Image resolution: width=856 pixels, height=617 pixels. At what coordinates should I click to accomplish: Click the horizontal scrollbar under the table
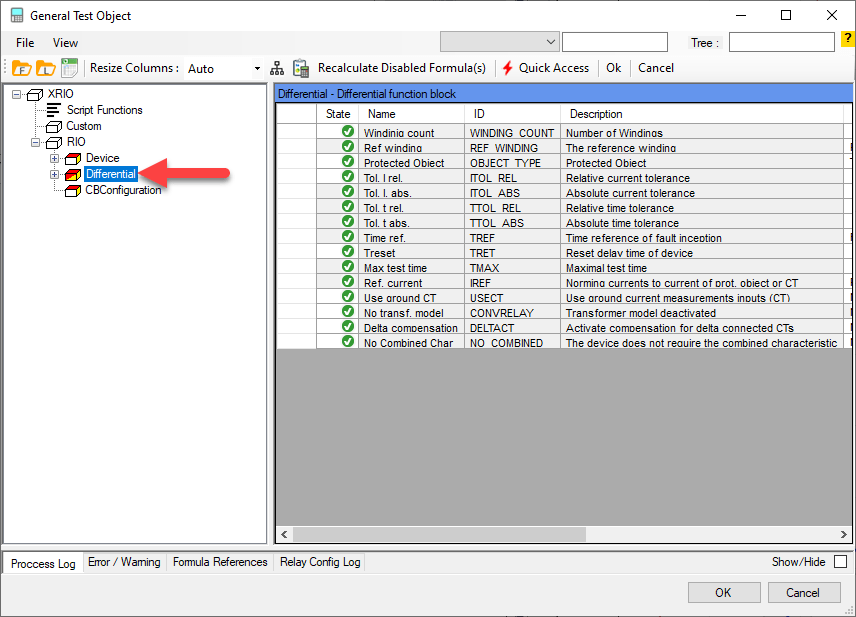point(560,535)
